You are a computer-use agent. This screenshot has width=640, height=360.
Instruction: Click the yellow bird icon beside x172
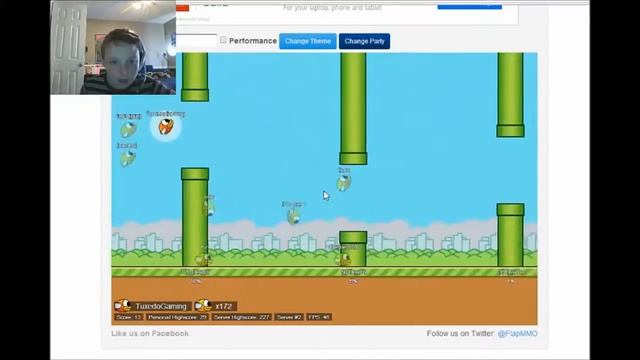pos(203,306)
